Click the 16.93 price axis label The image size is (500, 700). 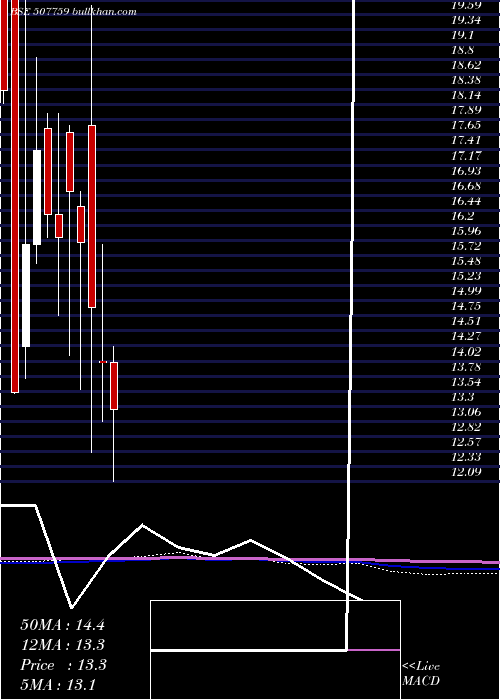[x=466, y=171]
